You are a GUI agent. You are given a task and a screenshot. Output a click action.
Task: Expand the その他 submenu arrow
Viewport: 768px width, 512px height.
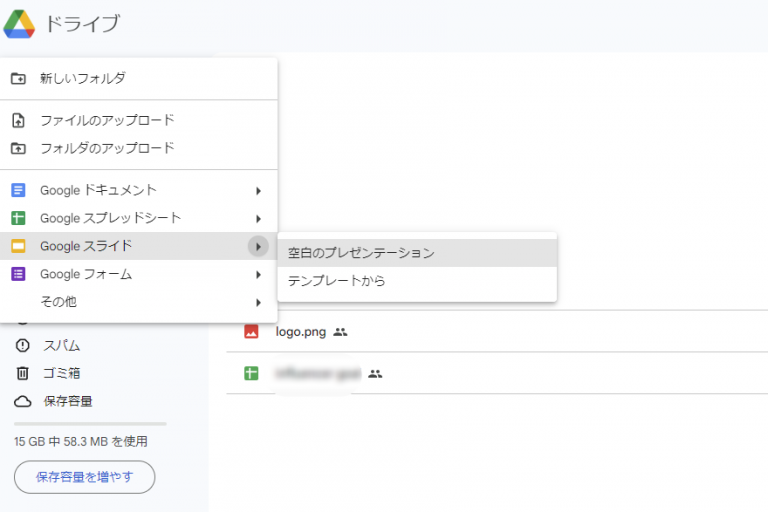click(x=258, y=302)
